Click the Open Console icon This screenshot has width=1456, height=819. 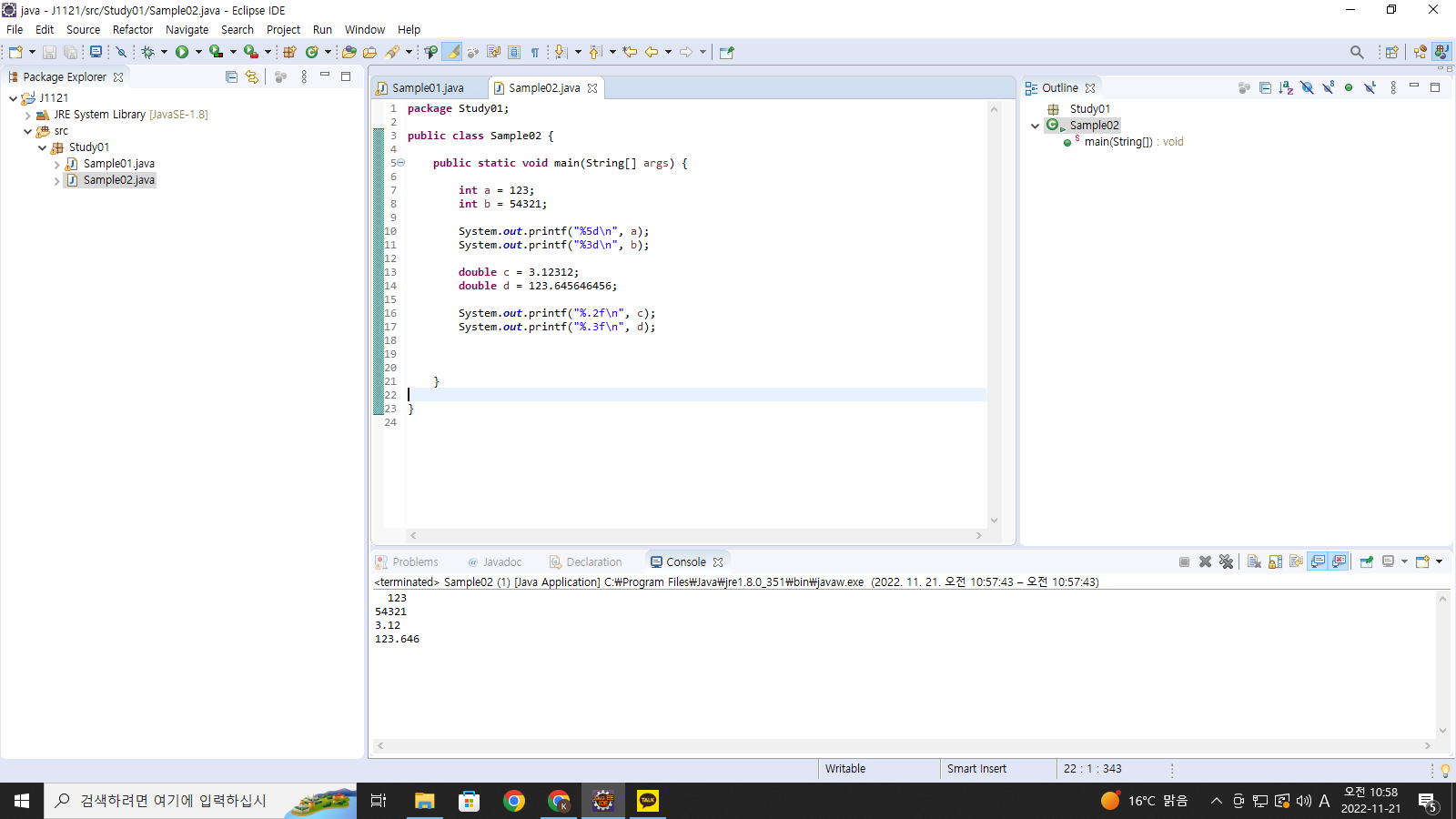pyautogui.click(x=1422, y=561)
